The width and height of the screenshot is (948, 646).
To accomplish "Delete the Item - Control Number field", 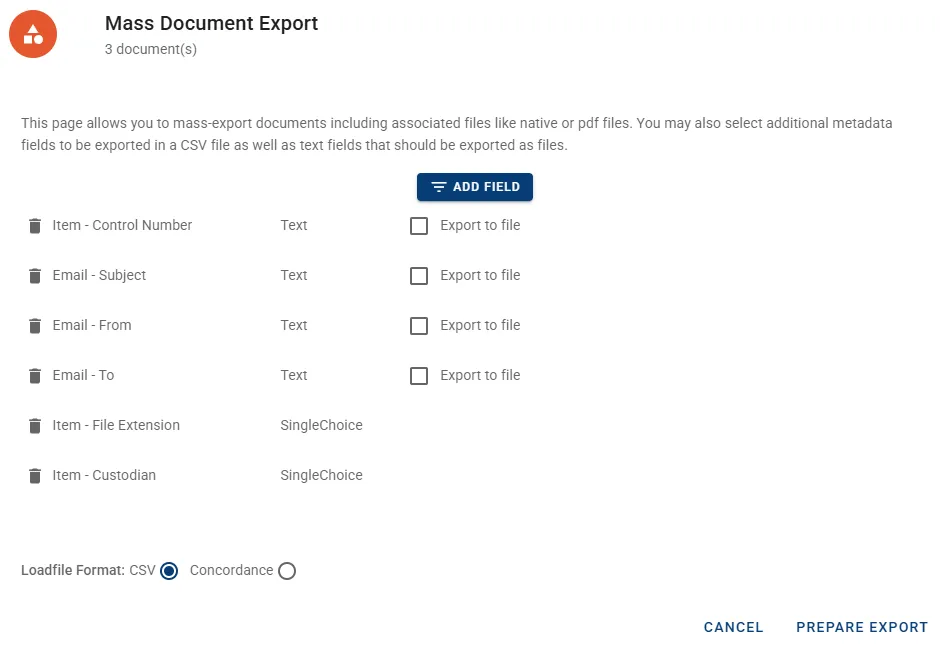I will 35,226.
